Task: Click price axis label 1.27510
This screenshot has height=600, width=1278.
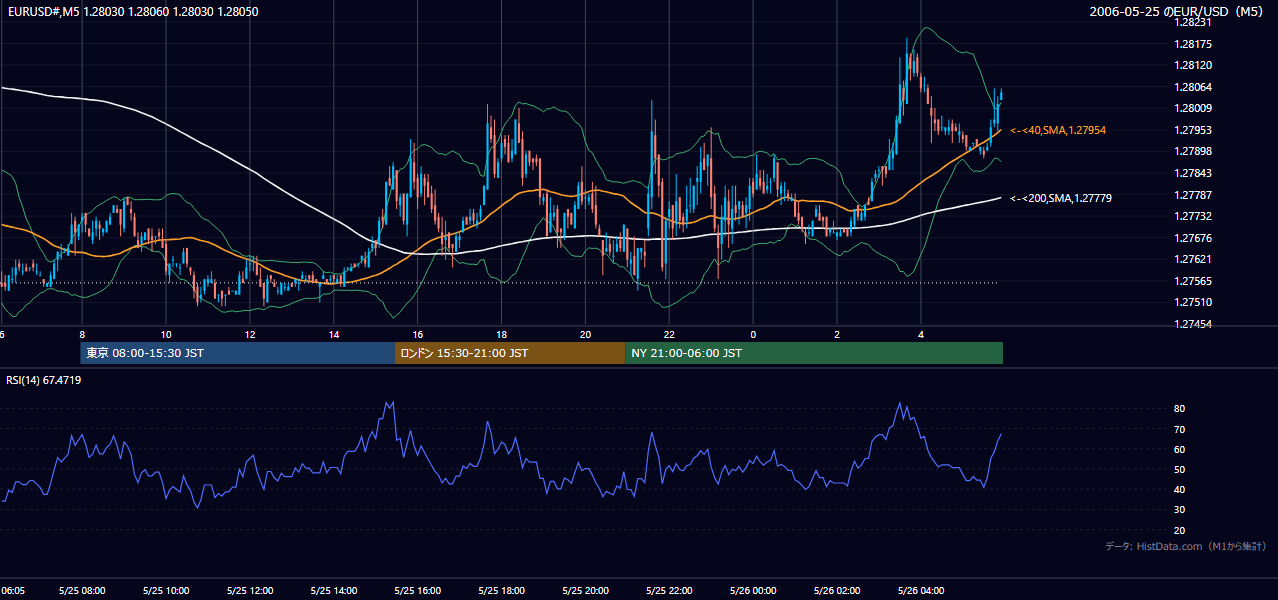Action: (x=1193, y=302)
